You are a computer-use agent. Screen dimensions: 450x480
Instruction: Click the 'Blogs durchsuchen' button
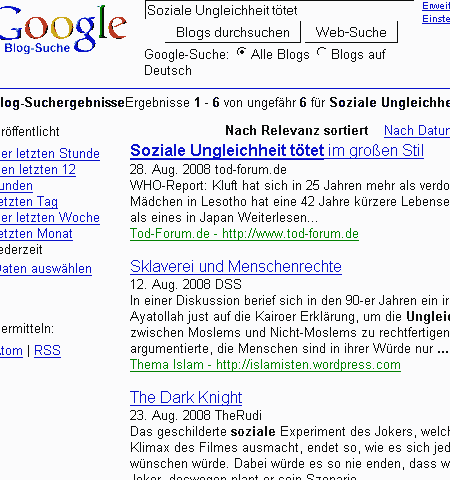[233, 32]
